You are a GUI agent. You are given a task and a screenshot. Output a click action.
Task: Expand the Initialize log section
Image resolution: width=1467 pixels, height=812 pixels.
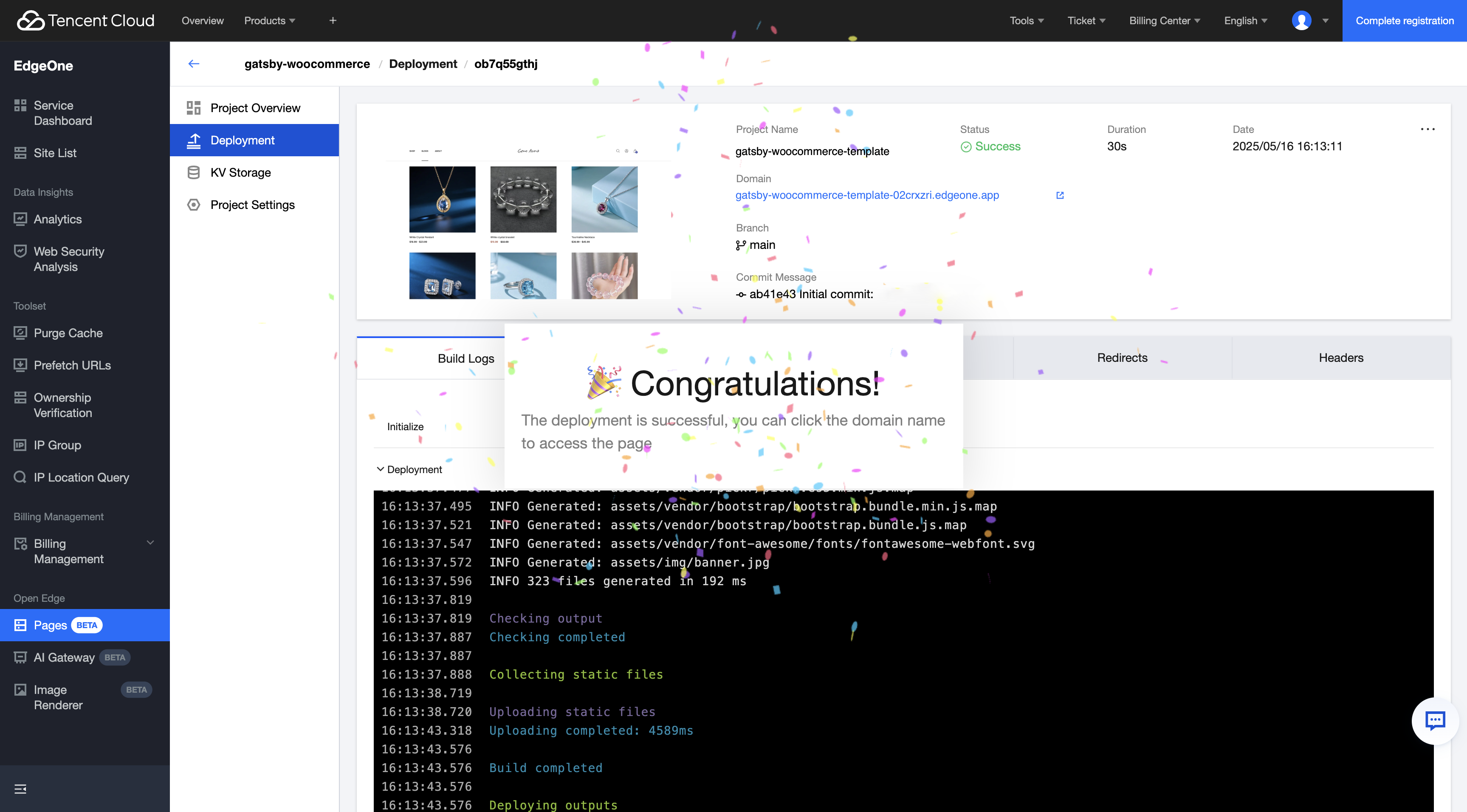pos(405,426)
